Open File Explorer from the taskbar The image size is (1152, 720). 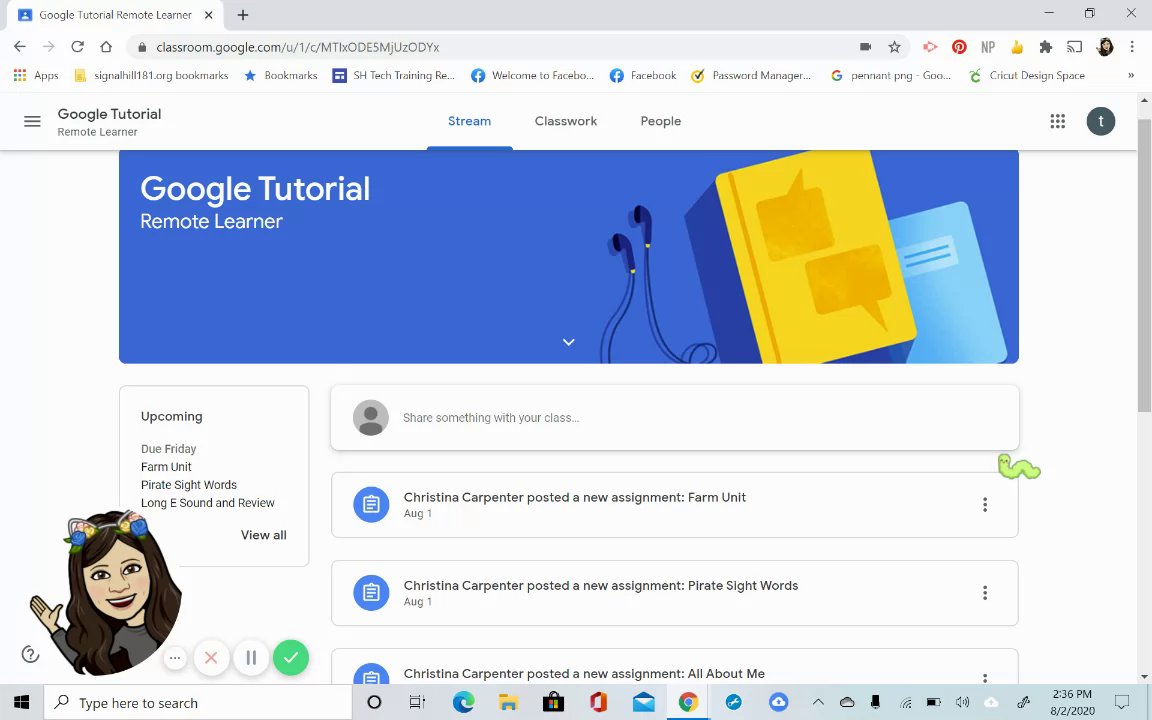(x=508, y=702)
